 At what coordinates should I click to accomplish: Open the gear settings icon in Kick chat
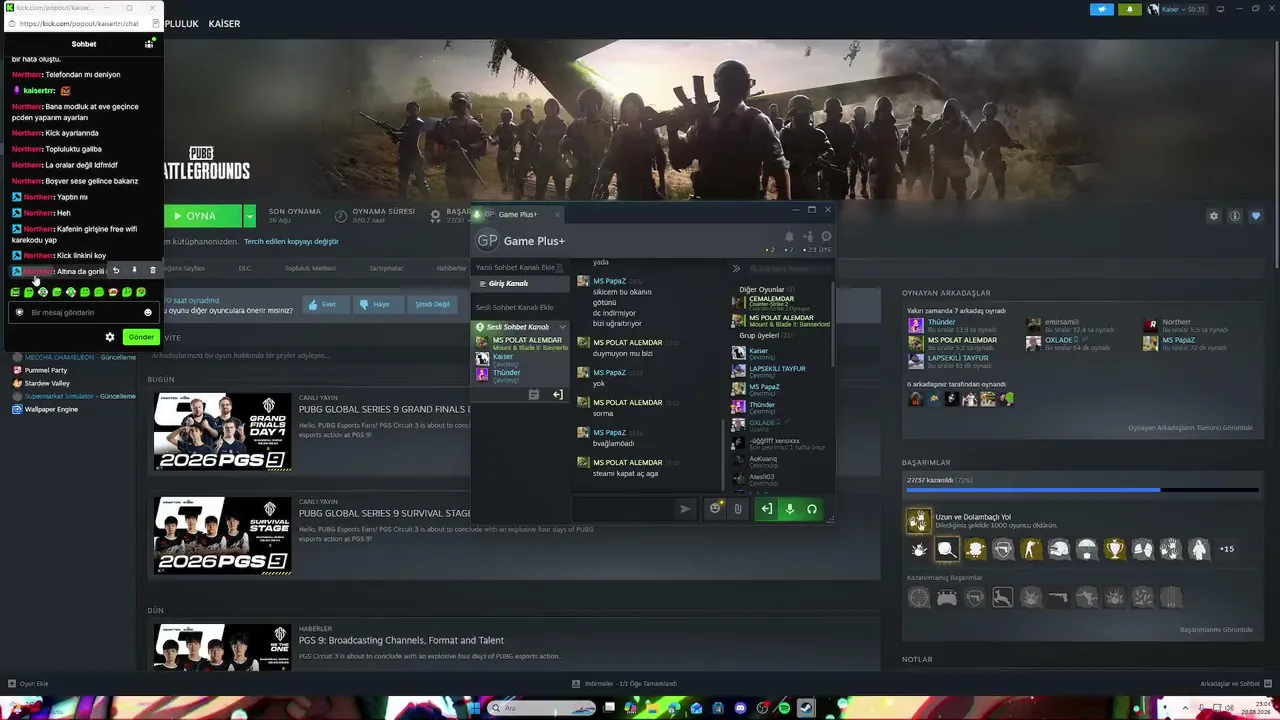110,337
